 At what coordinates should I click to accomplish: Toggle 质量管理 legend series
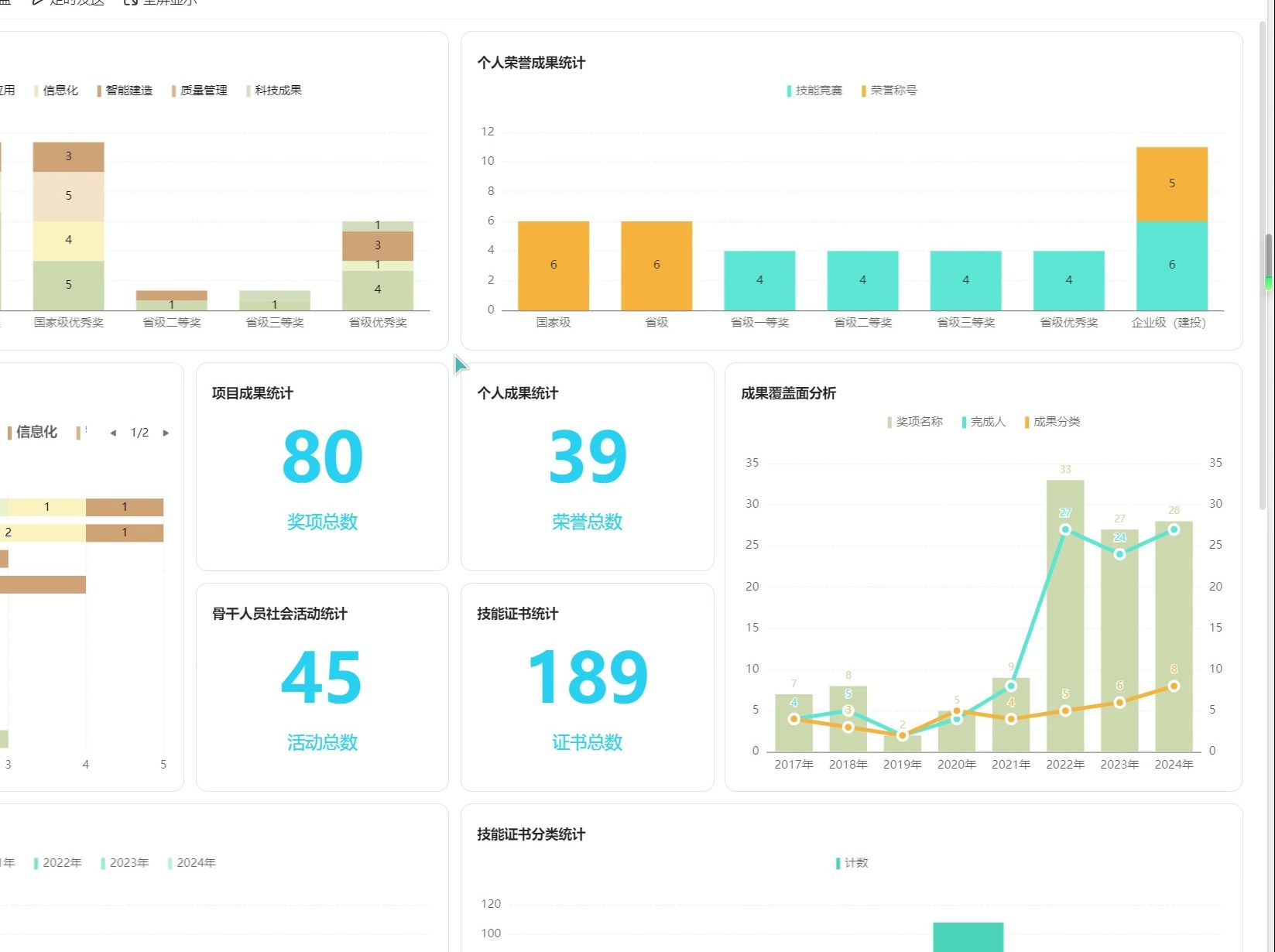coord(200,91)
